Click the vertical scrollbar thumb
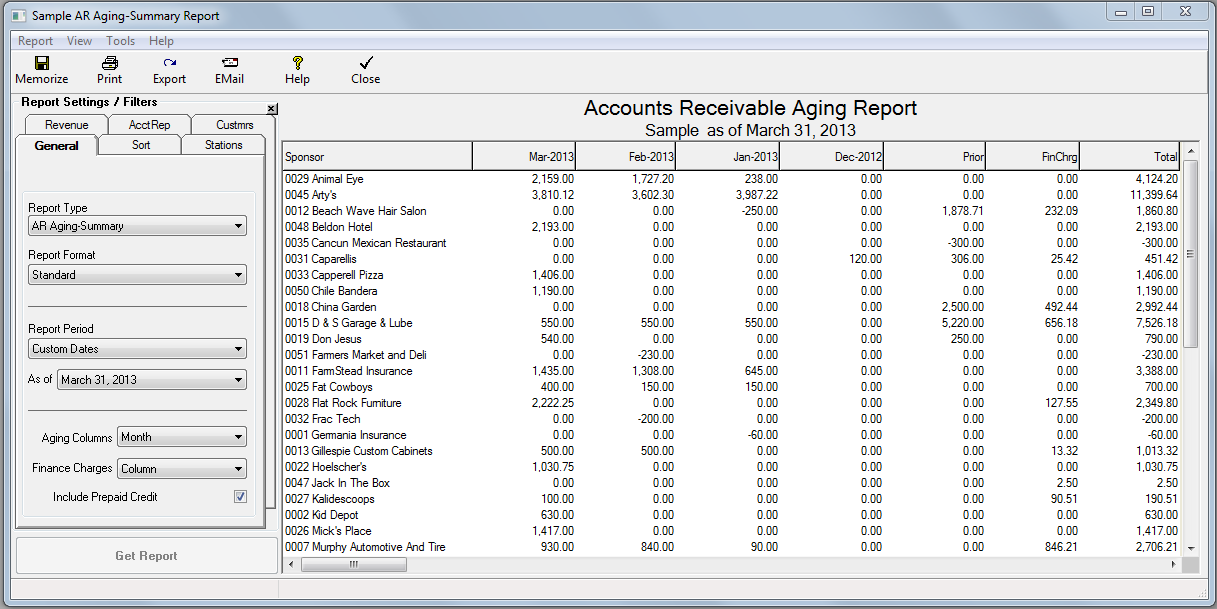 coord(1190,253)
